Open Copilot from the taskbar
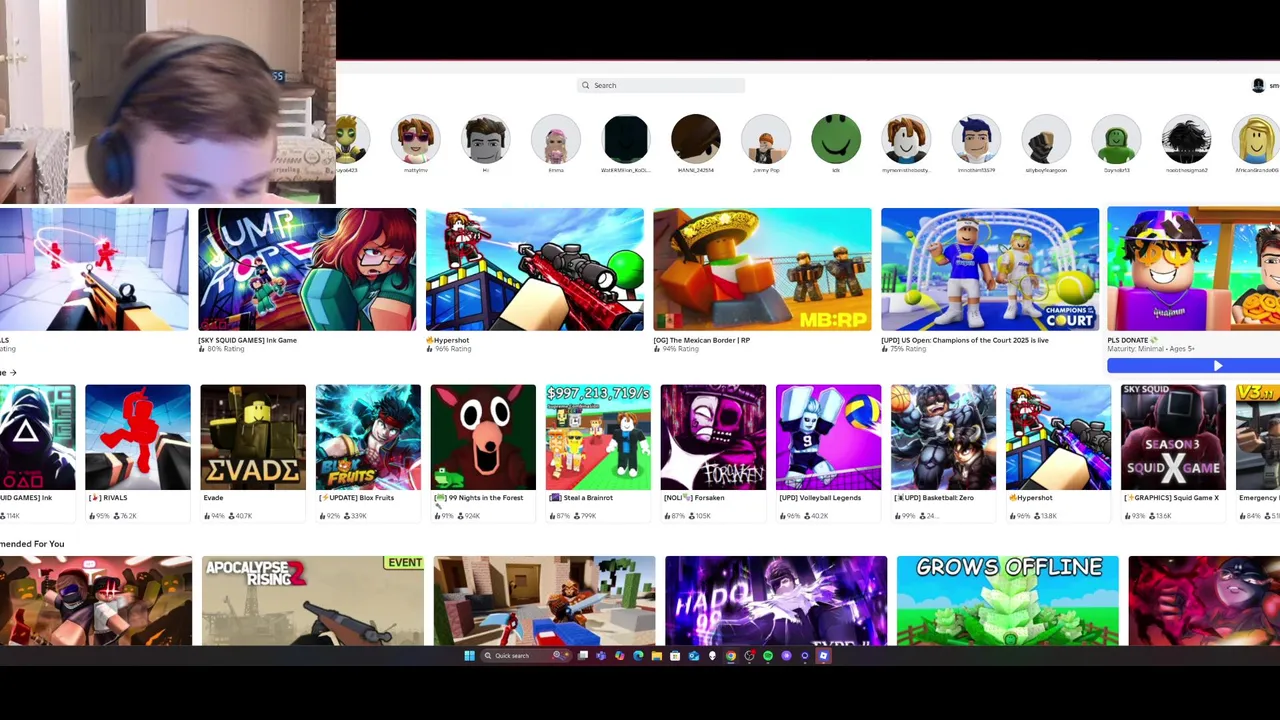The image size is (1280, 720). (619, 656)
